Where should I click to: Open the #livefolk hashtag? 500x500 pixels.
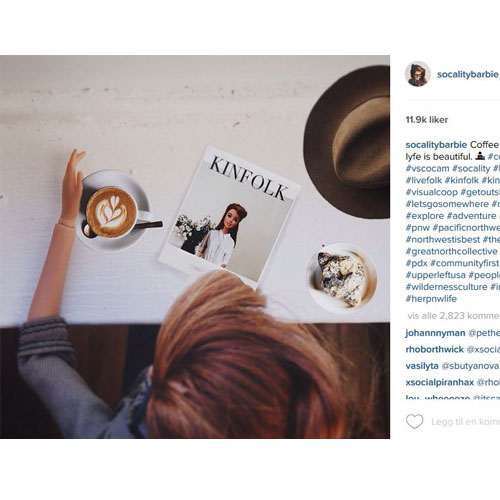click(x=424, y=180)
